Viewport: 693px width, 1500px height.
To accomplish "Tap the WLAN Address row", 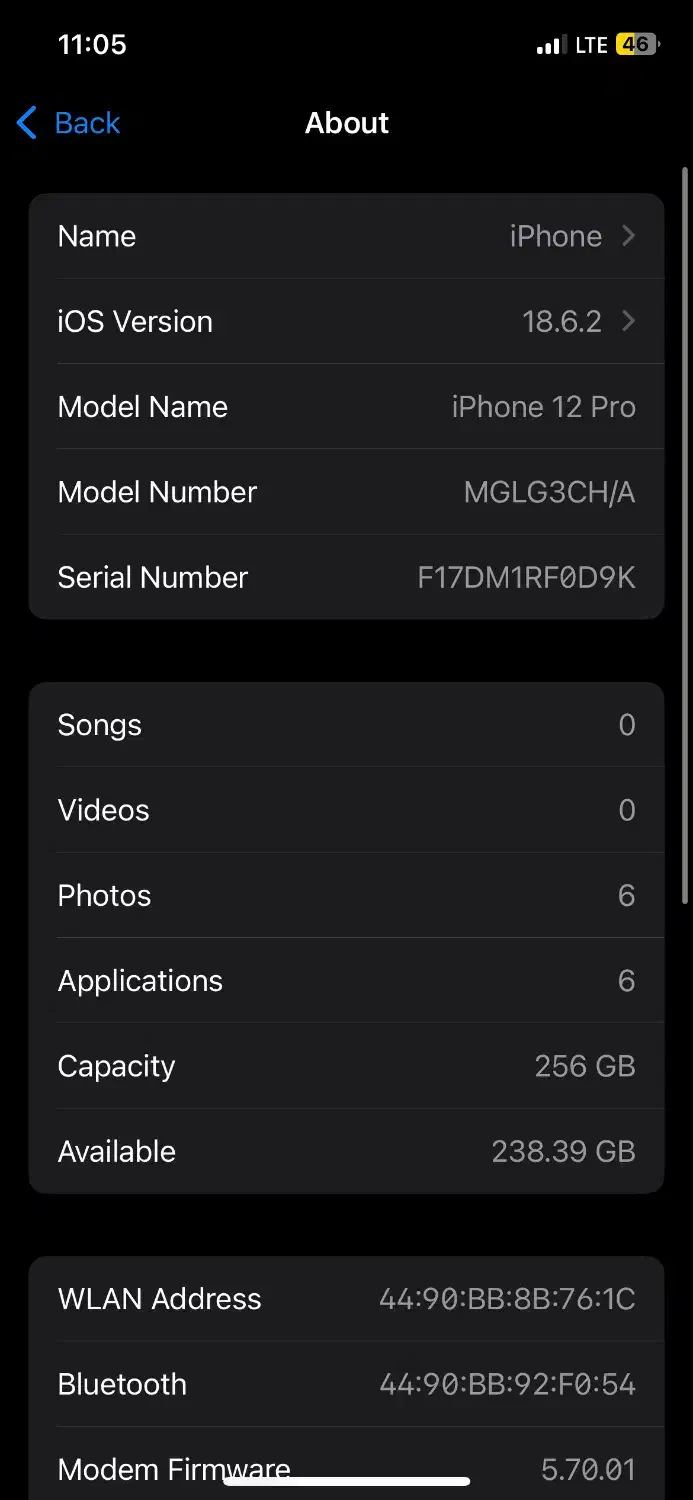I will [346, 1299].
